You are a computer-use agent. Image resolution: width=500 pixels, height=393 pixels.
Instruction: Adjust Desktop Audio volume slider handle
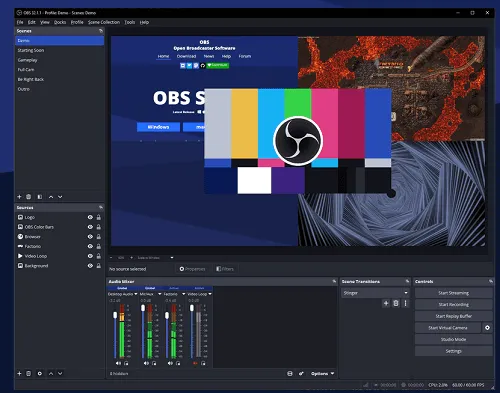[x=115, y=315]
